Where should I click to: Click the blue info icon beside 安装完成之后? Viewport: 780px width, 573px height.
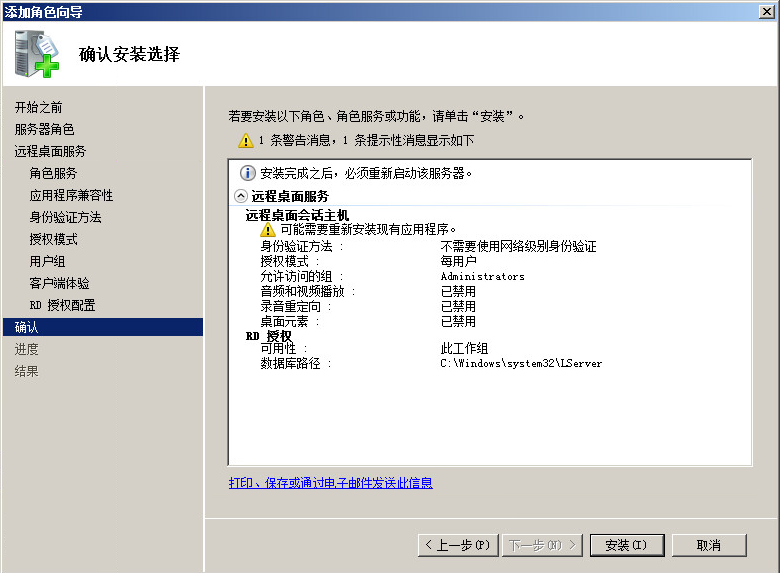248,173
